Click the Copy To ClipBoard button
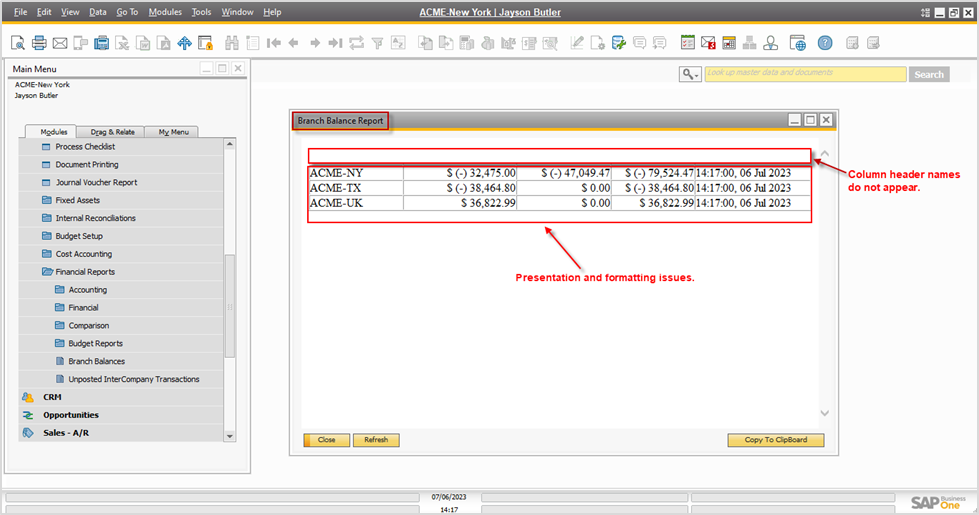 point(776,440)
